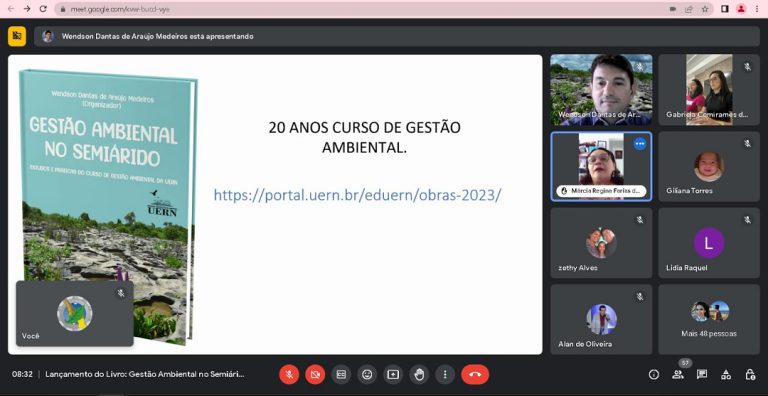Toggle captions in the call bar

(x=341, y=374)
